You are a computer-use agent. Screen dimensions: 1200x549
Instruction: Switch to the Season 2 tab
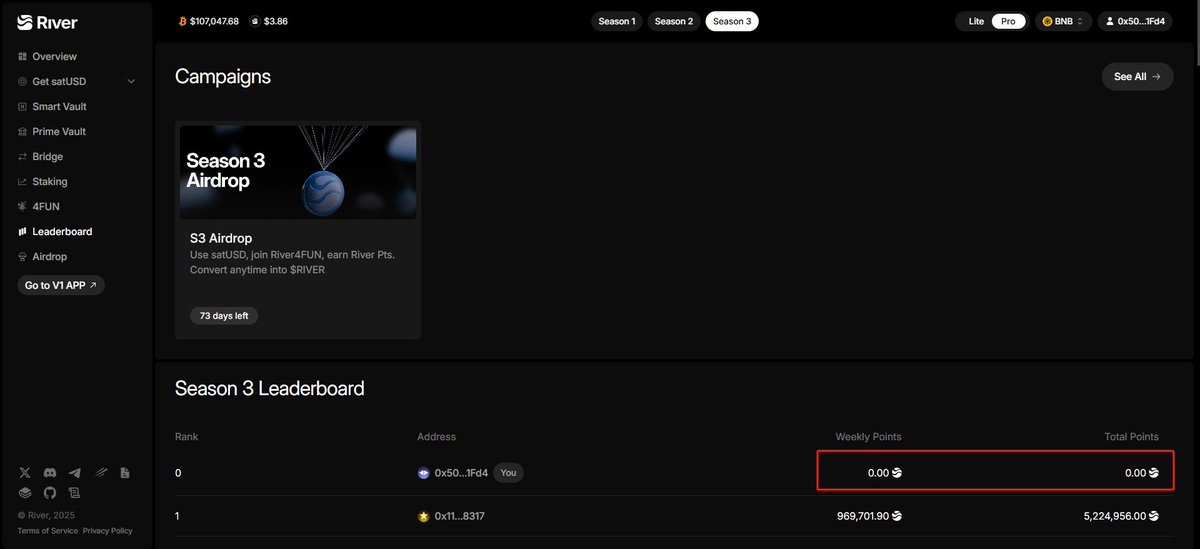(673, 21)
